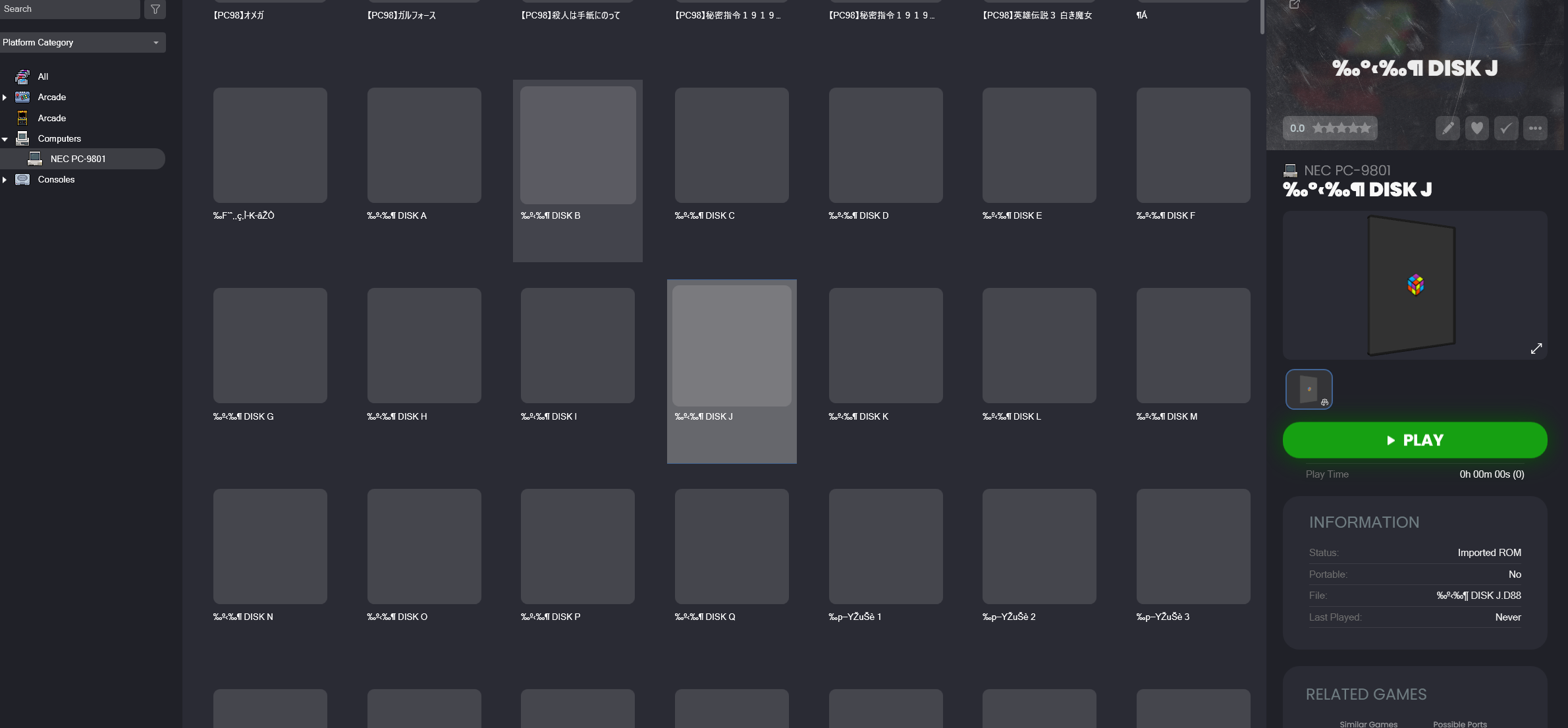
Task: Click the Similar Games tab
Action: [1368, 723]
